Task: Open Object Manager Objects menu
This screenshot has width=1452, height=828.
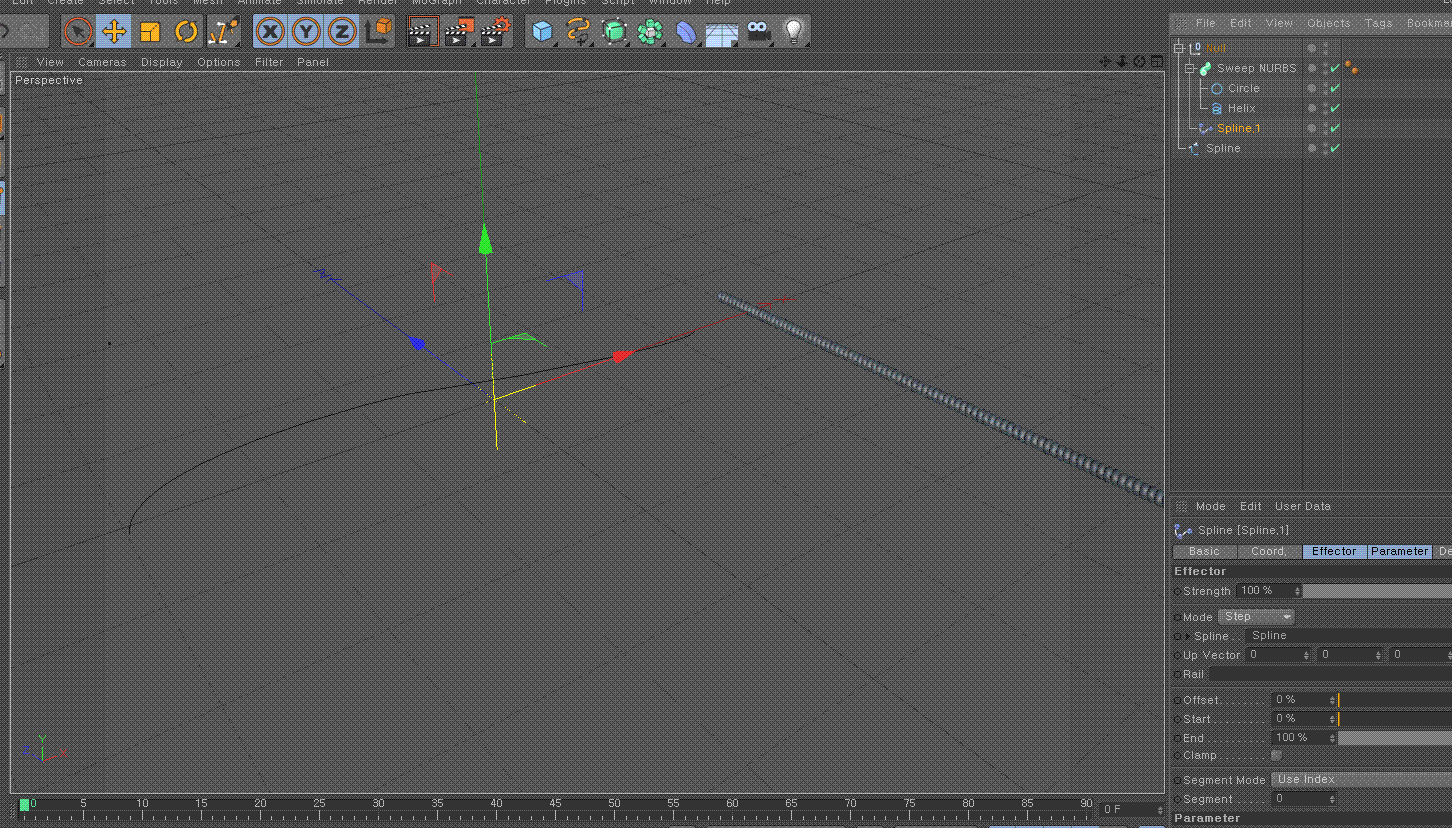Action: tap(1328, 23)
